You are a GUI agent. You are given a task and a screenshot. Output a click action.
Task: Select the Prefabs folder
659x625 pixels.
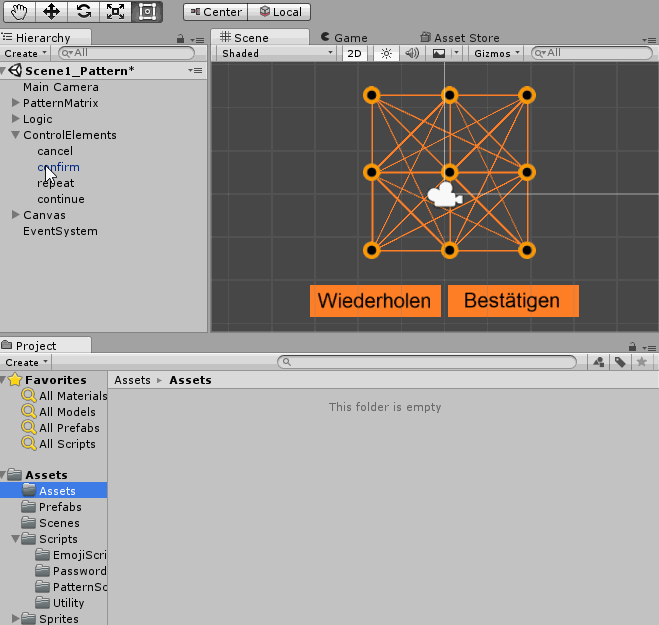60,507
